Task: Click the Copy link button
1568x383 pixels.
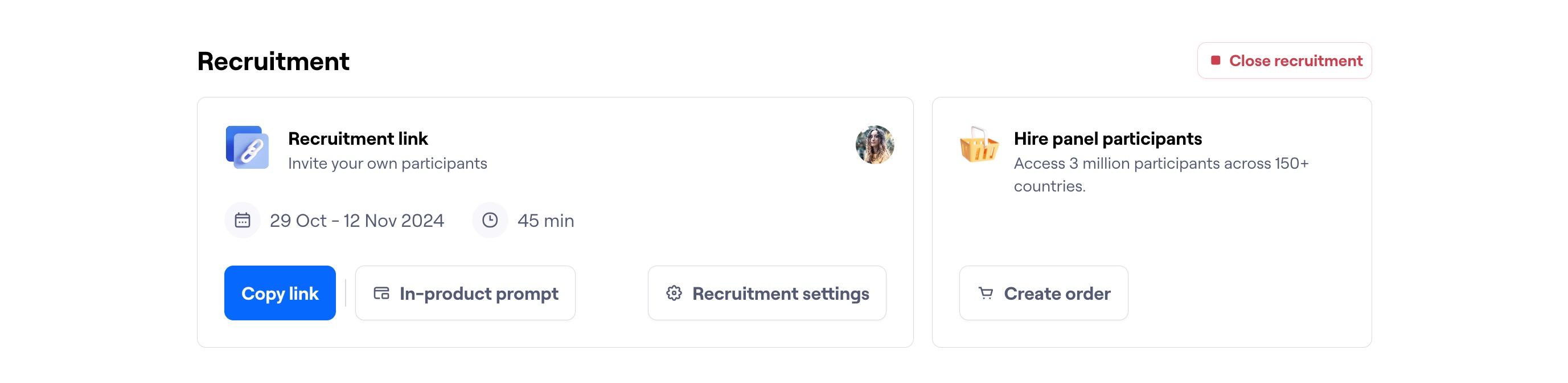Action: point(280,293)
